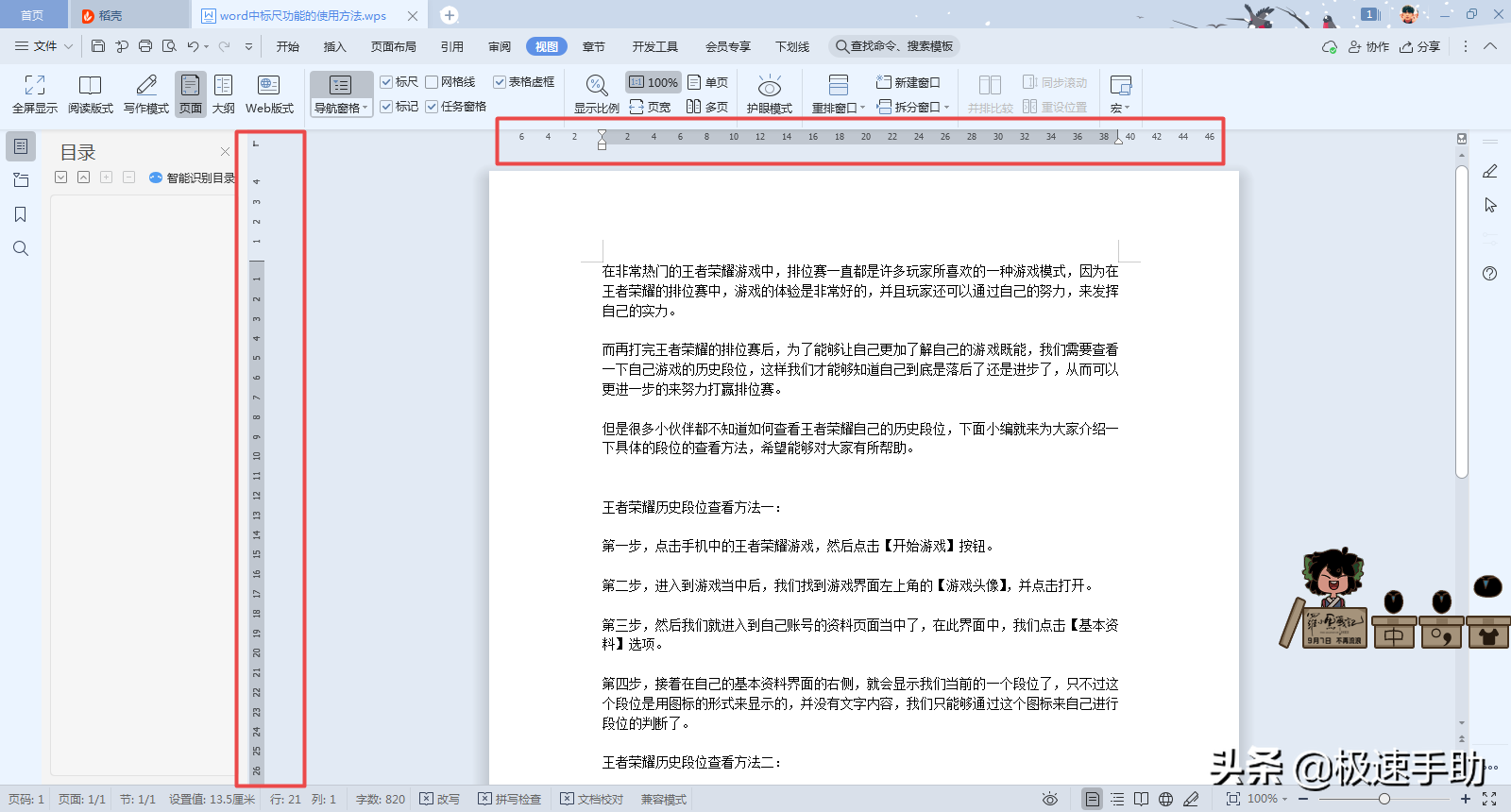Click the word count 字数: 820
The height and width of the screenshot is (812, 1511).
coord(381,799)
